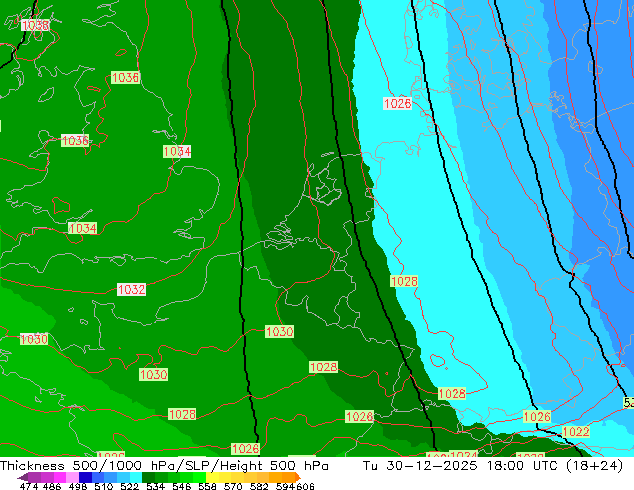Click the 1032 isobar label
This screenshot has height=490, width=634.
point(131,289)
